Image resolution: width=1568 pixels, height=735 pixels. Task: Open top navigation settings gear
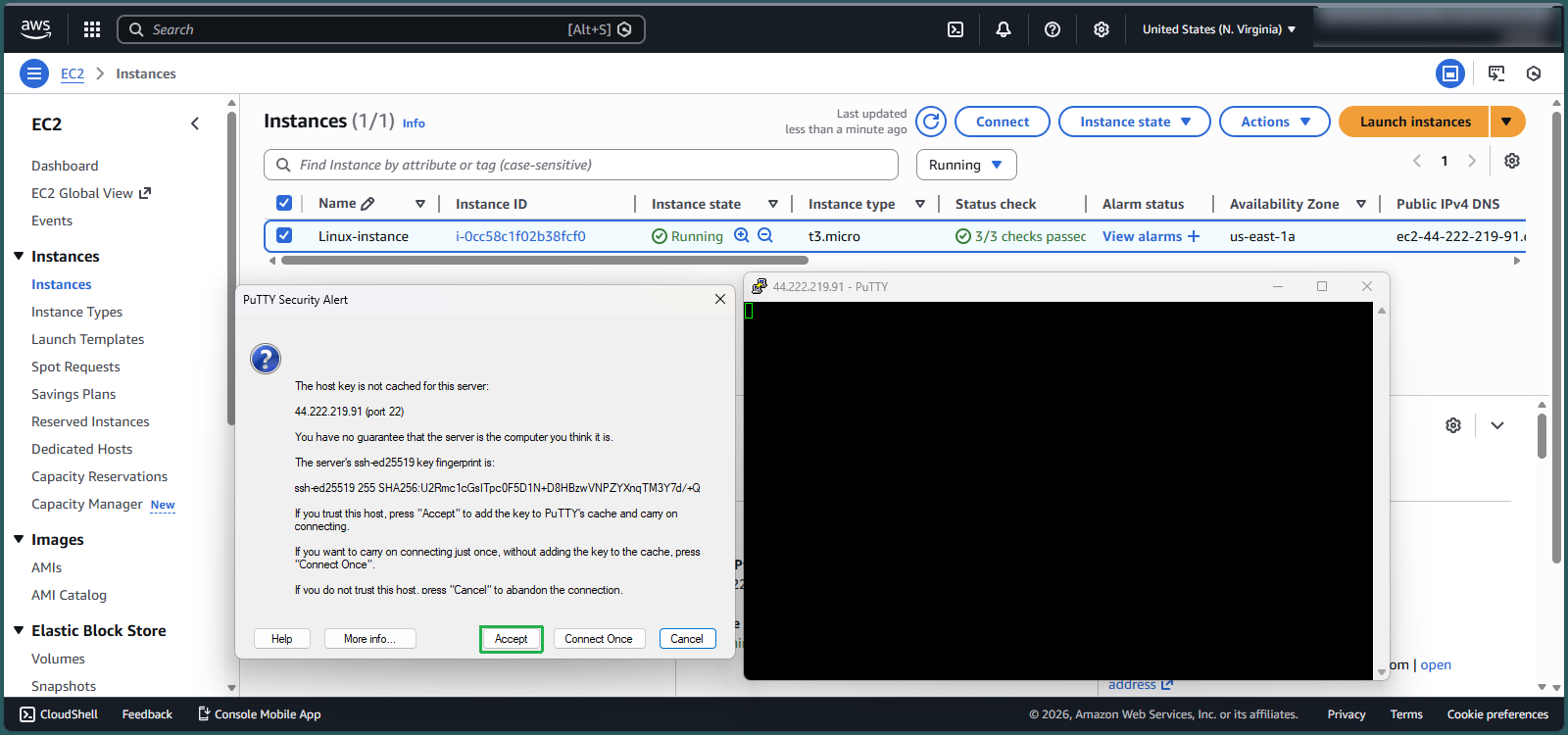pyautogui.click(x=1102, y=29)
